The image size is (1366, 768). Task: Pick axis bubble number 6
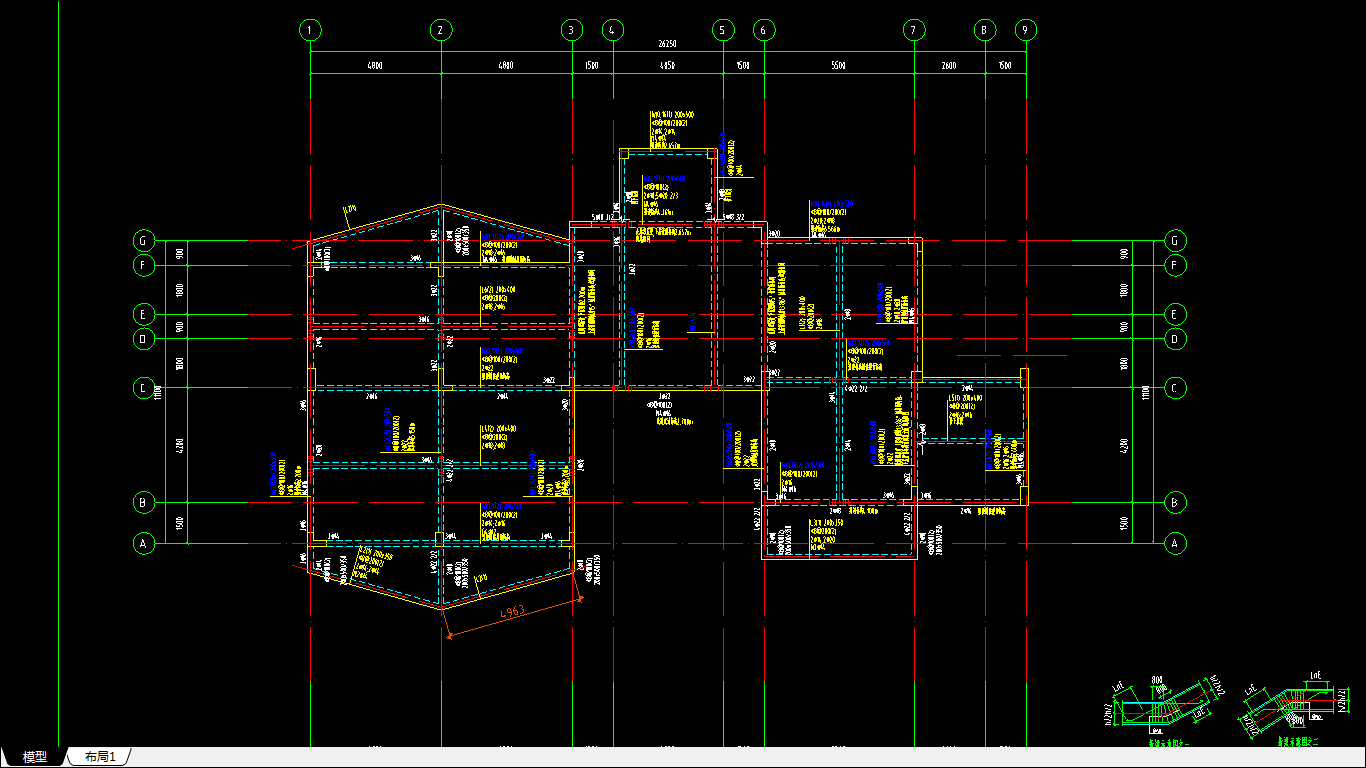(x=764, y=30)
